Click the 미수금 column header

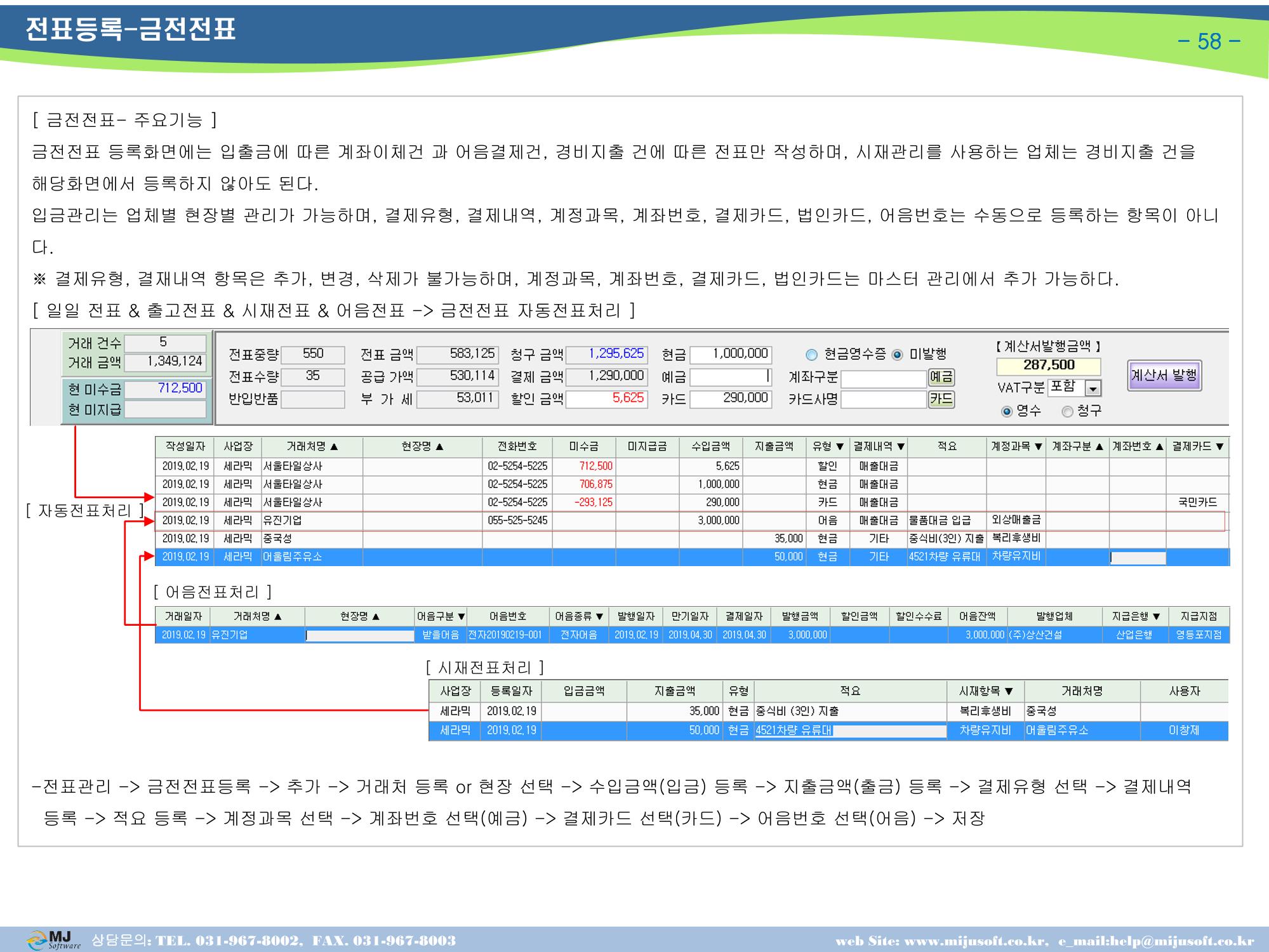583,447
